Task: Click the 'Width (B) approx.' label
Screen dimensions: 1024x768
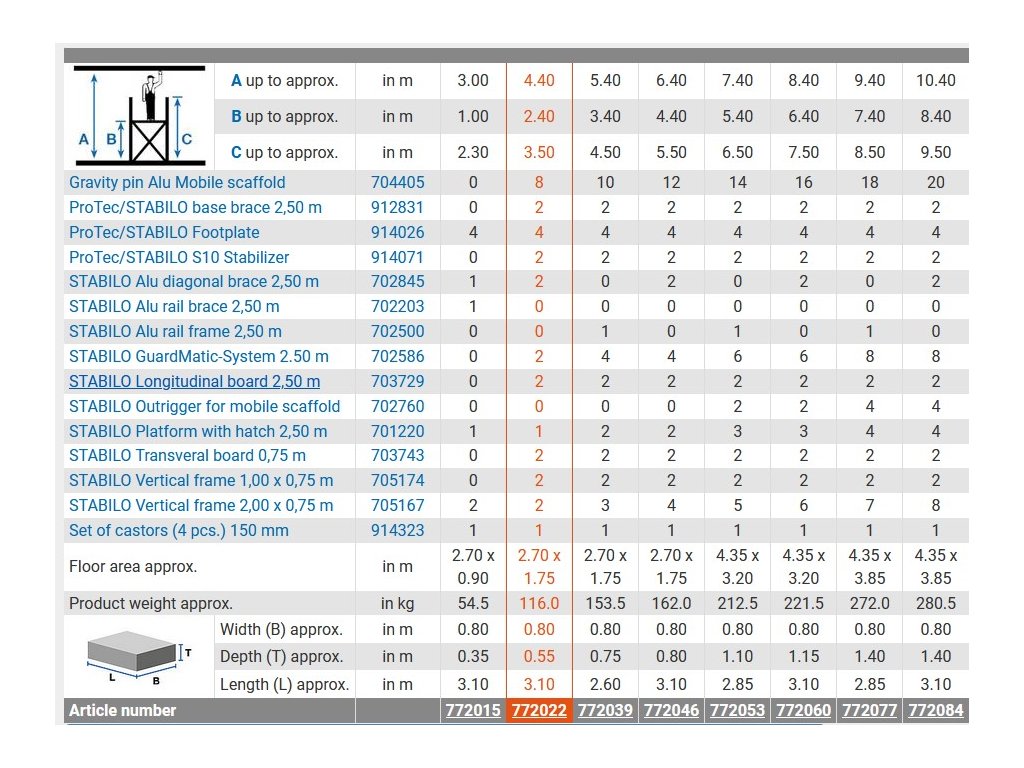Action: click(x=281, y=630)
